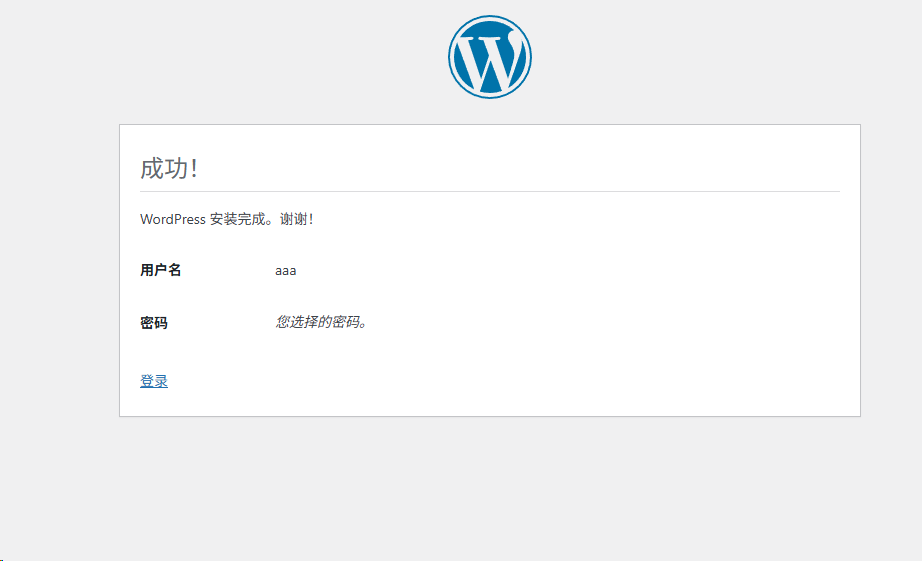Click the 您选择 start of the password note
This screenshot has height=561, width=922.
[x=296, y=322]
